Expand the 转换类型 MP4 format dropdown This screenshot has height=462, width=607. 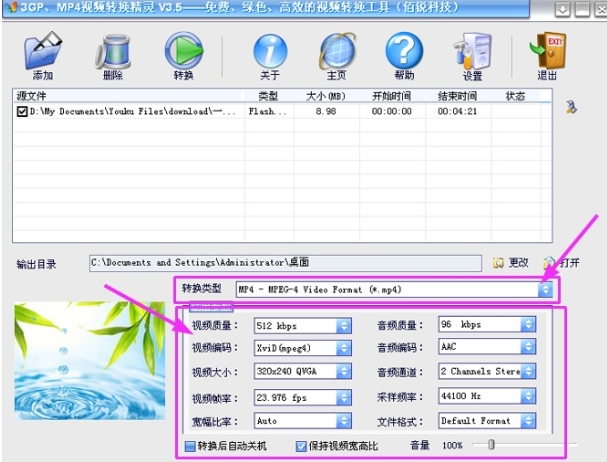pyautogui.click(x=545, y=289)
